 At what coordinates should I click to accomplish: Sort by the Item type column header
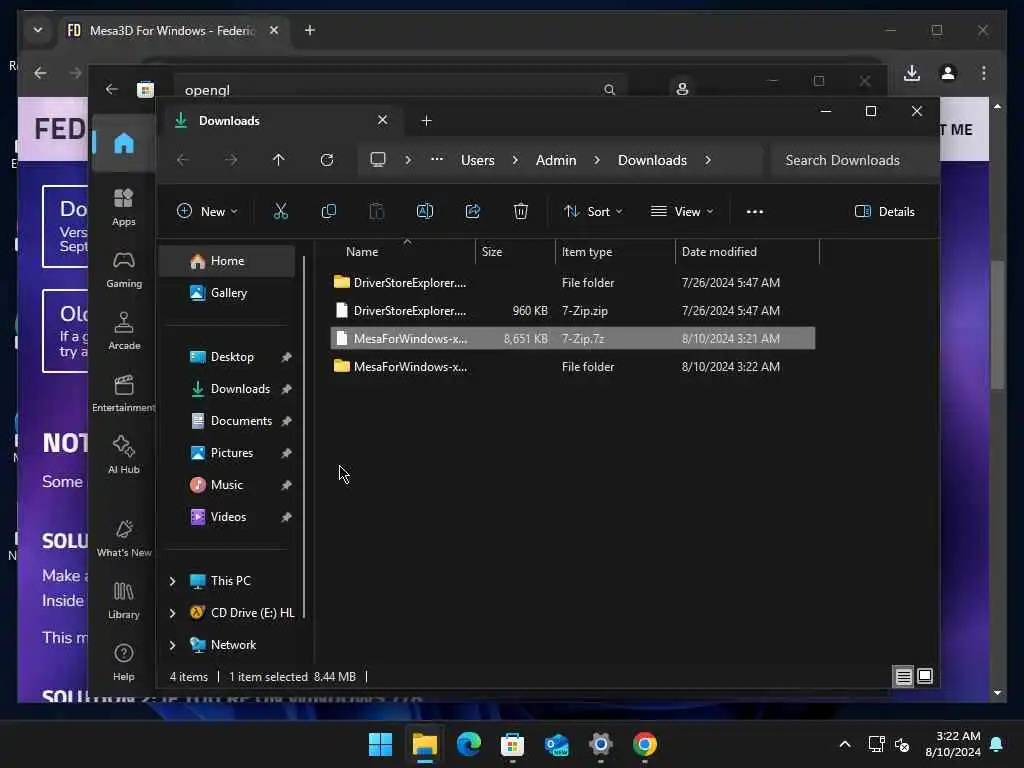pos(615,251)
